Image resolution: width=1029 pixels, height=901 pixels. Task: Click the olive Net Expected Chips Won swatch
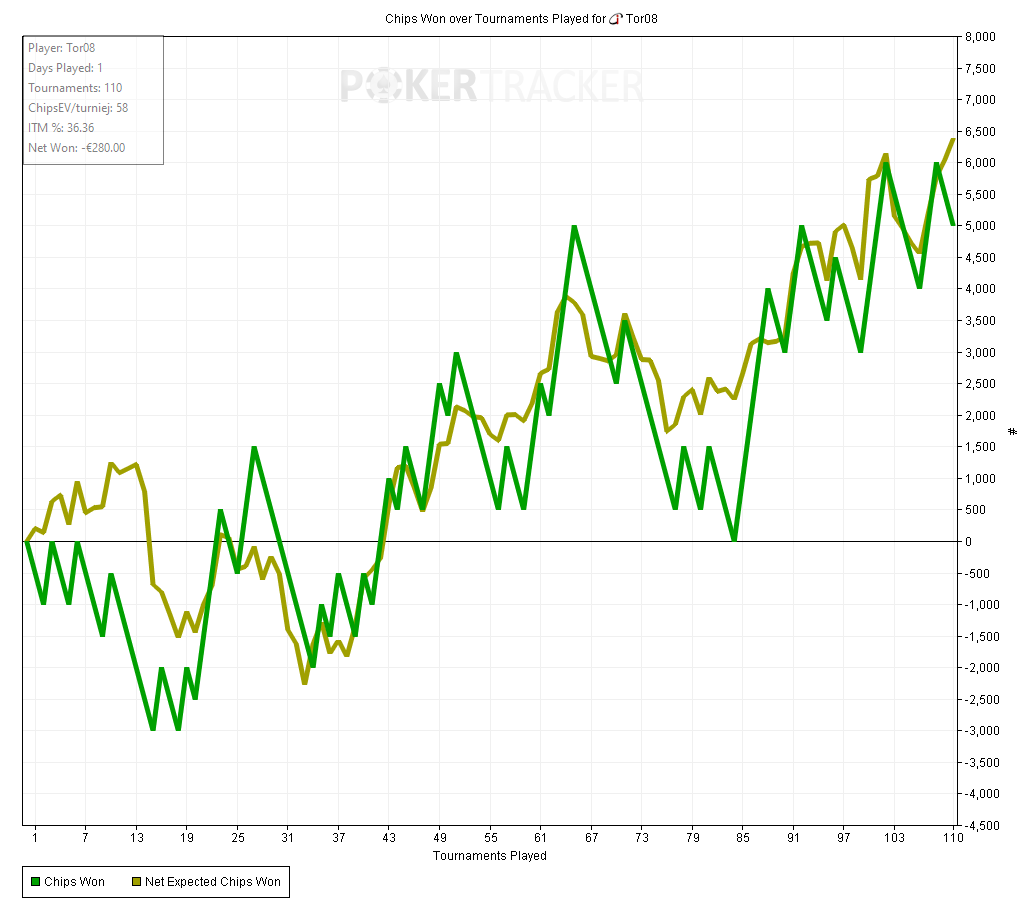135,882
